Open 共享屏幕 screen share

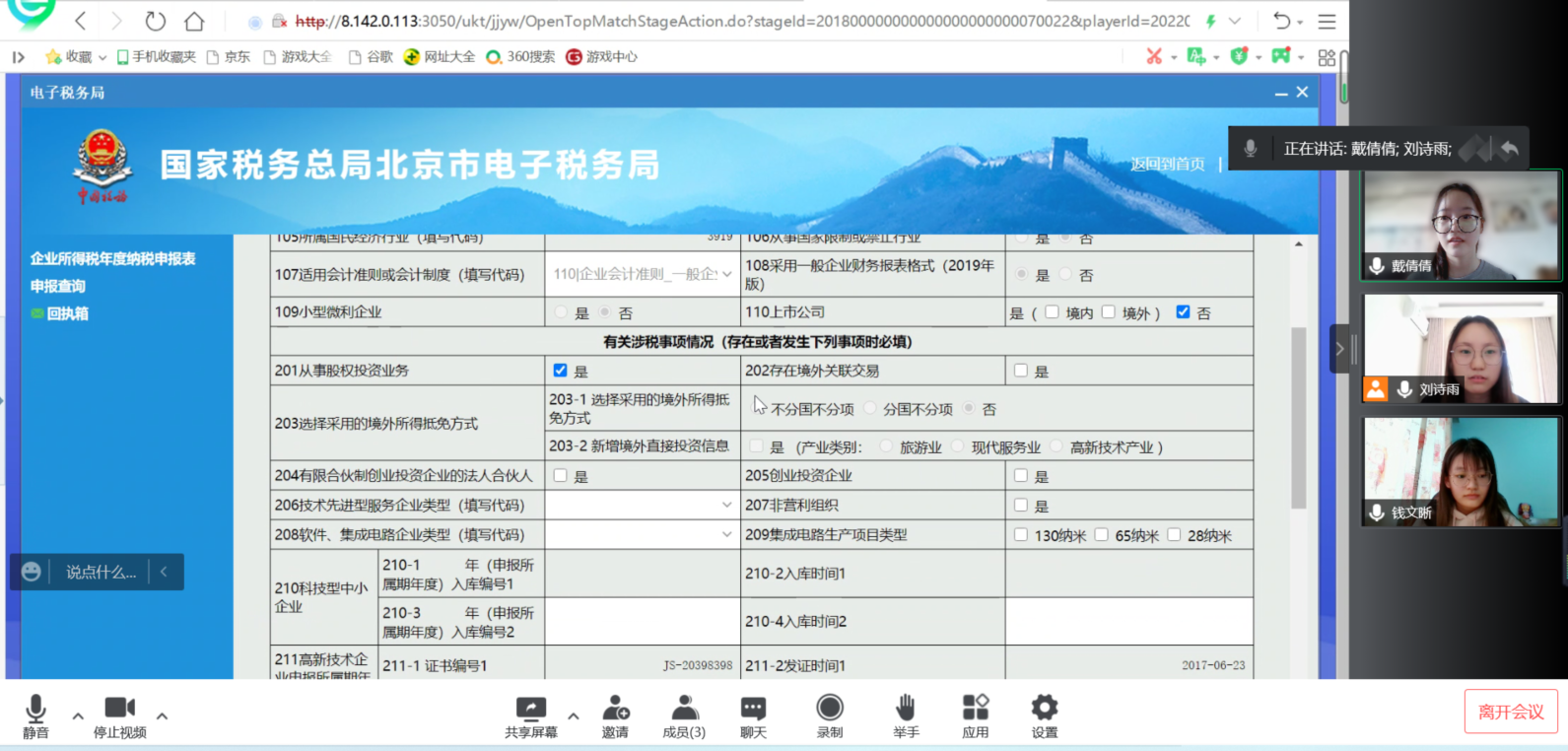click(x=530, y=709)
